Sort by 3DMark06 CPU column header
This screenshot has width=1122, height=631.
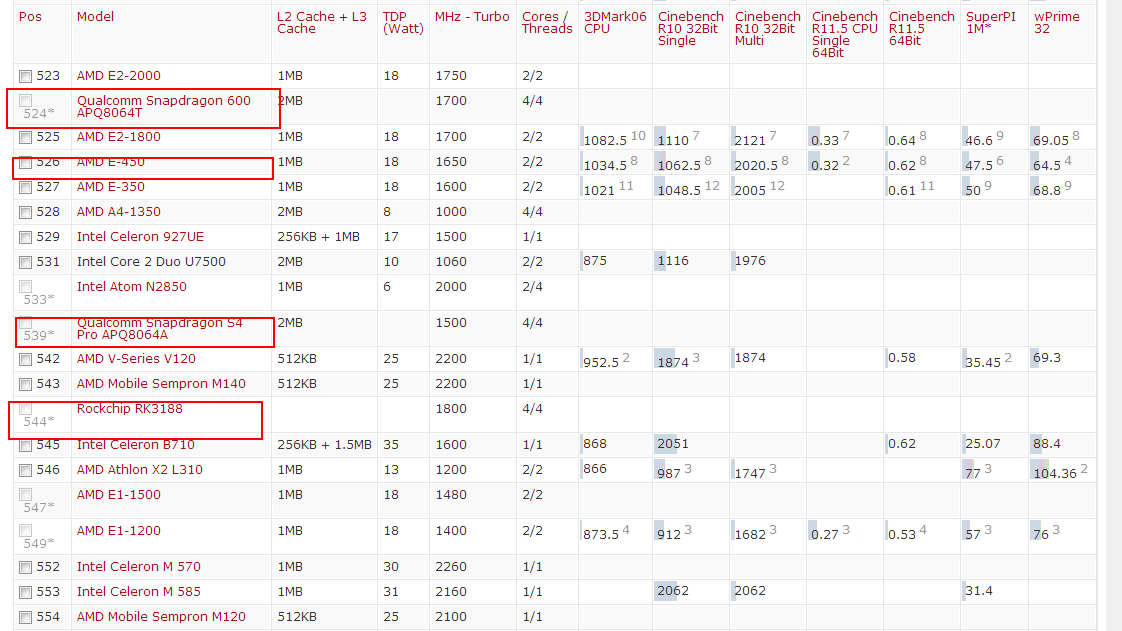point(615,22)
